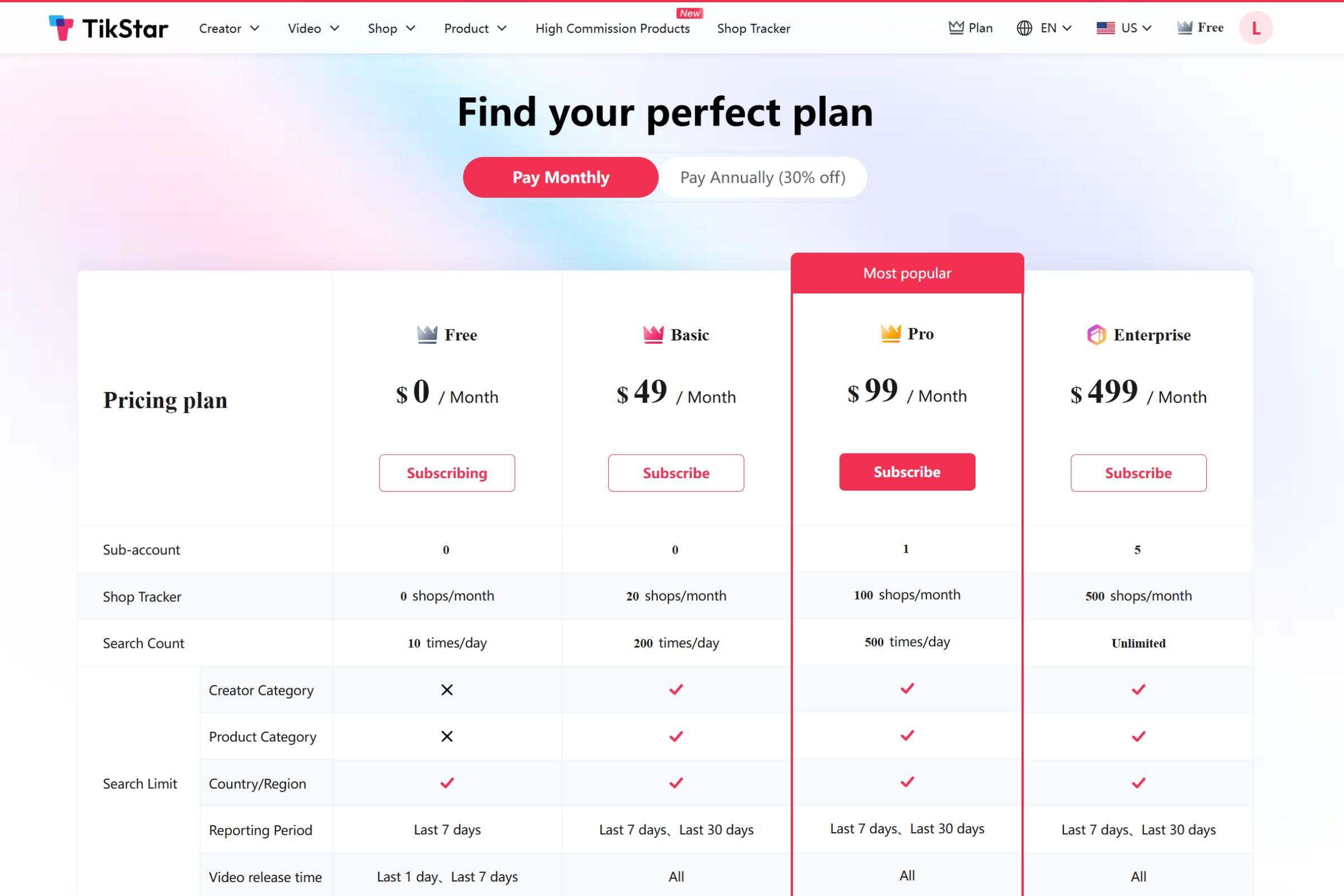Open the user avatar L icon

[x=1256, y=28]
